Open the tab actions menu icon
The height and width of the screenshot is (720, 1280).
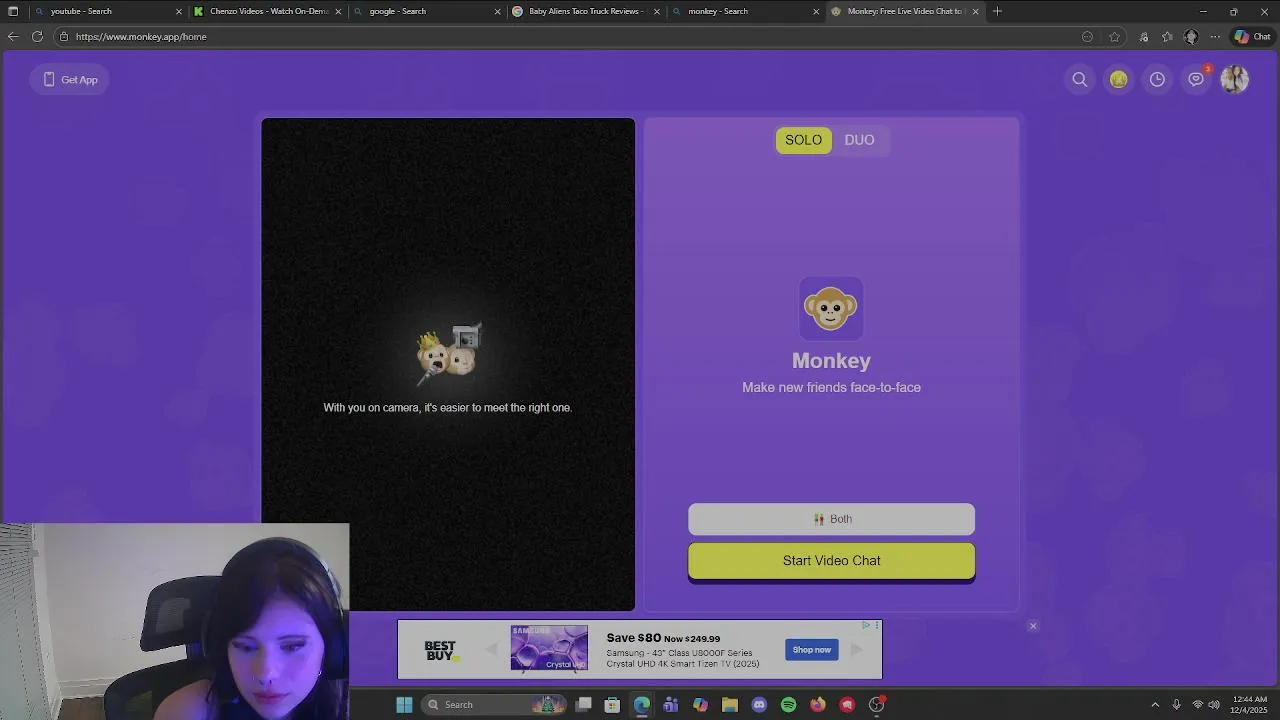12,11
